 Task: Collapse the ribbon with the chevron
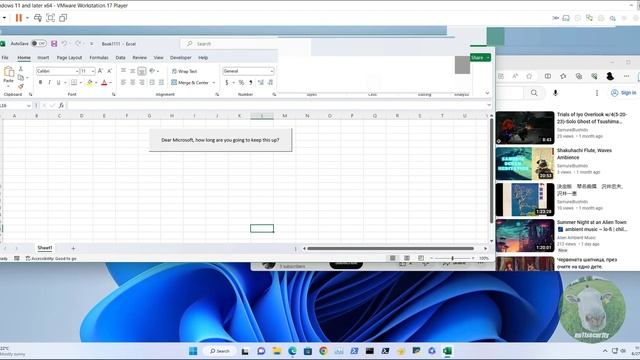[x=487, y=93]
